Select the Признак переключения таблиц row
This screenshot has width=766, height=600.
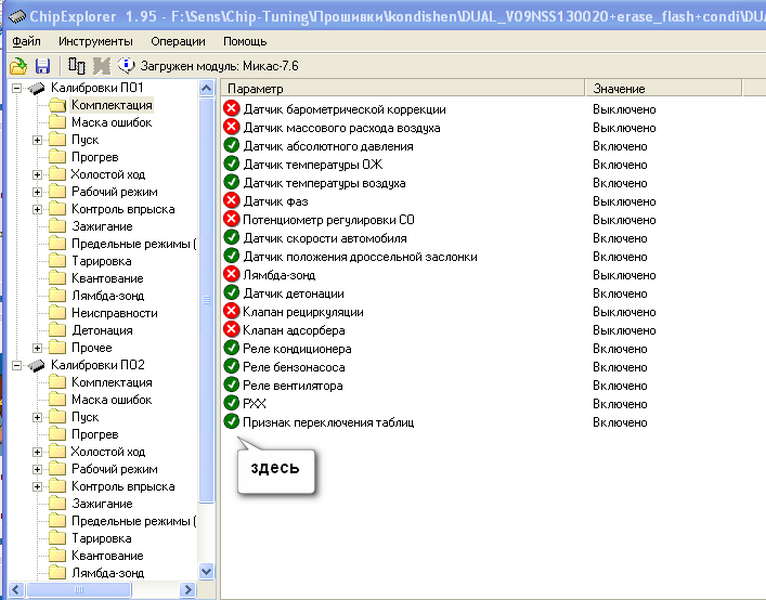click(328, 422)
